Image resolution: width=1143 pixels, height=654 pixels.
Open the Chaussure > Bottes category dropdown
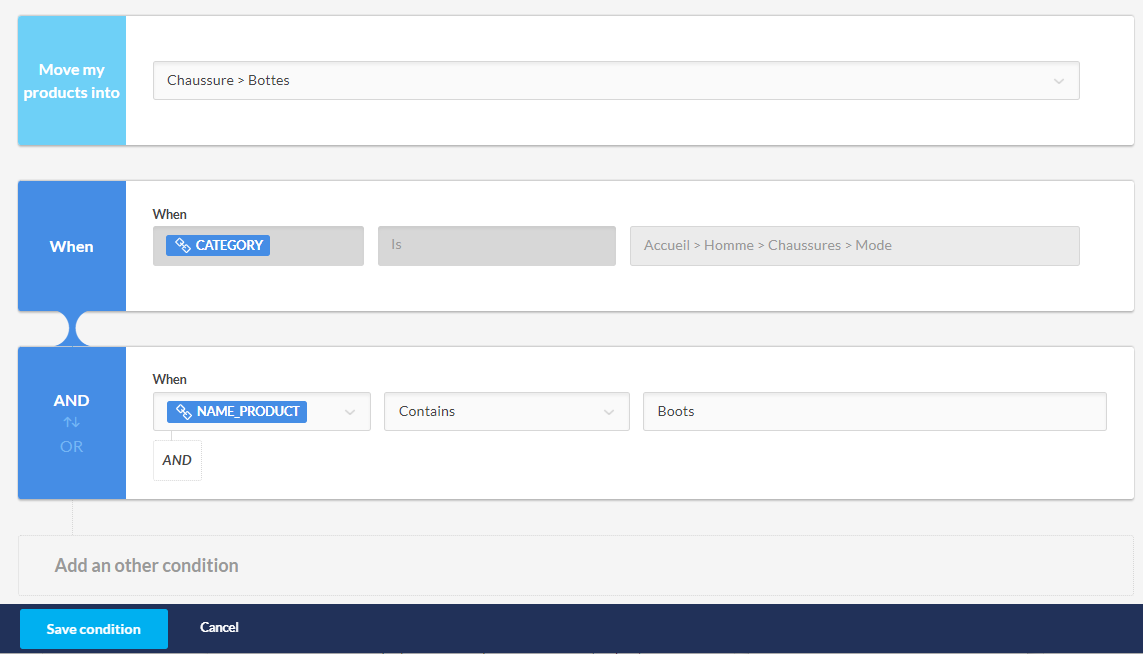[x=600, y=81]
